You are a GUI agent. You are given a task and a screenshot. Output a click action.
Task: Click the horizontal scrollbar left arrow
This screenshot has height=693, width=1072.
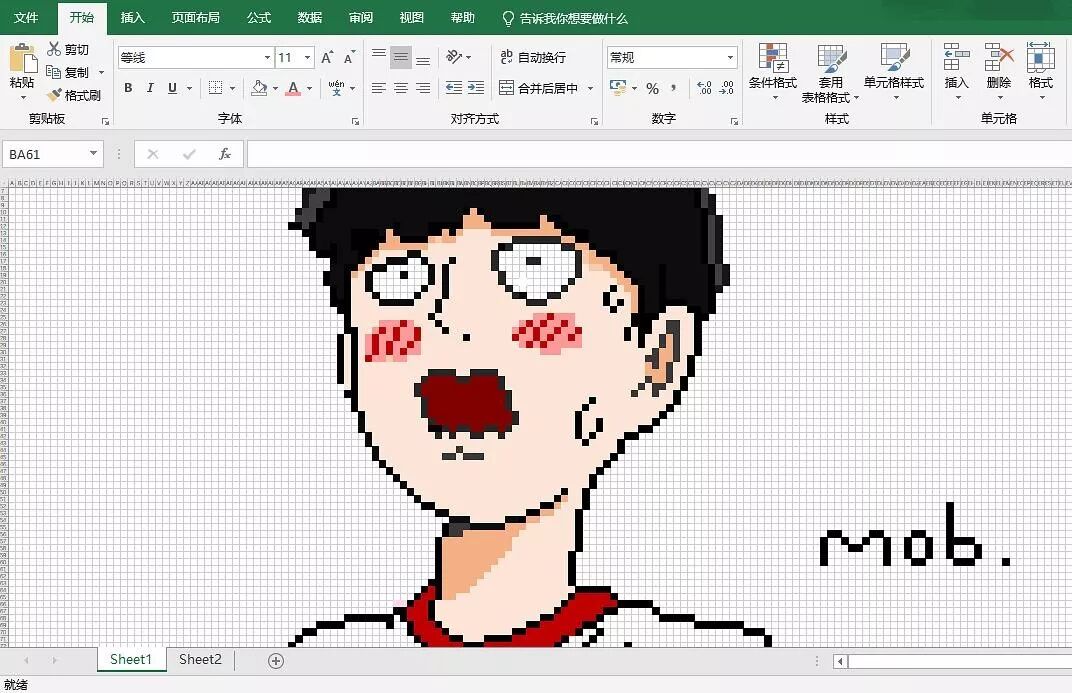(x=840, y=661)
